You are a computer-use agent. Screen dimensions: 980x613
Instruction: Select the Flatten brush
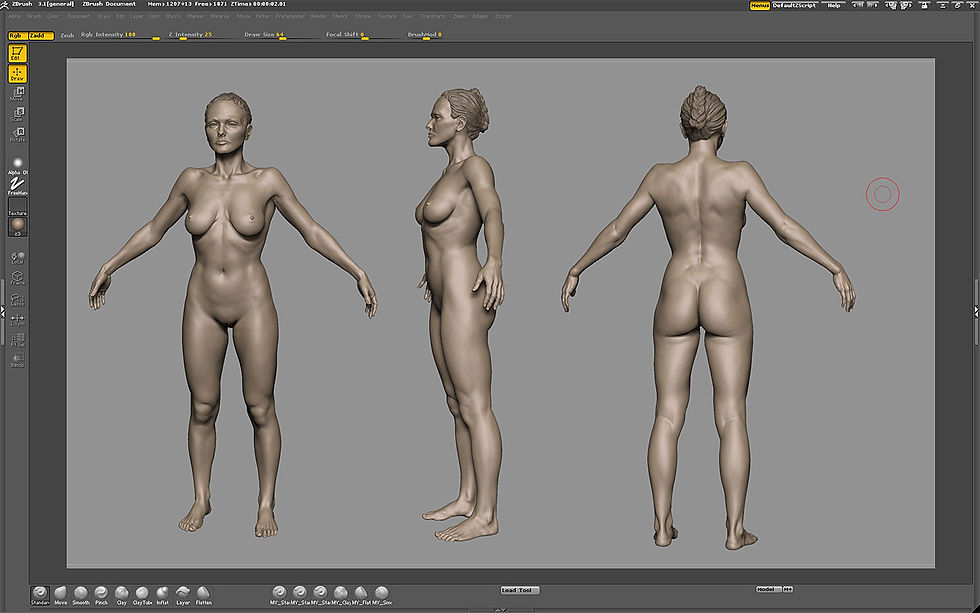click(x=202, y=594)
